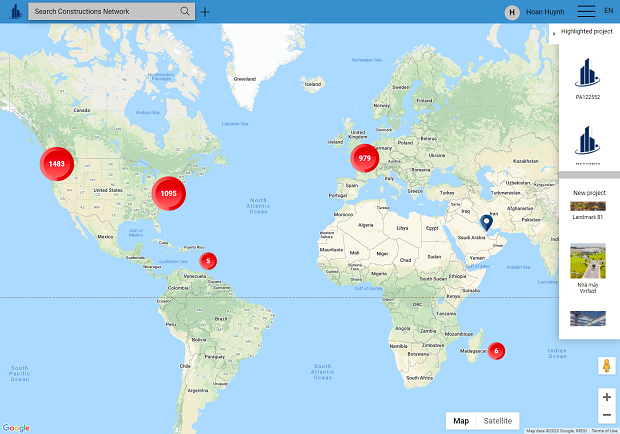
Task: Open the bottom new project thumbnail
Action: point(588,319)
